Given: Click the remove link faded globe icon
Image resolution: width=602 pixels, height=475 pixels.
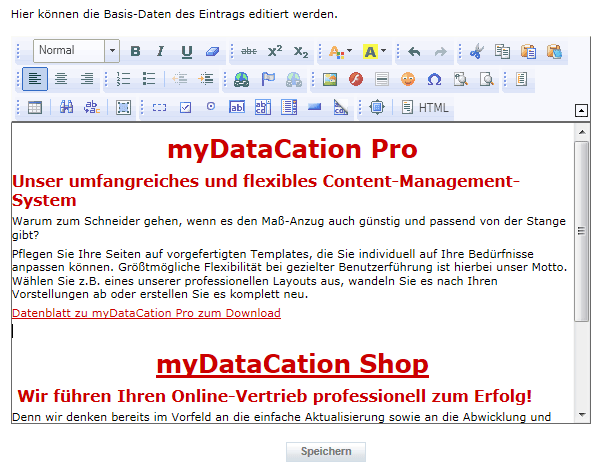Looking at the screenshot, I should tap(294, 79).
